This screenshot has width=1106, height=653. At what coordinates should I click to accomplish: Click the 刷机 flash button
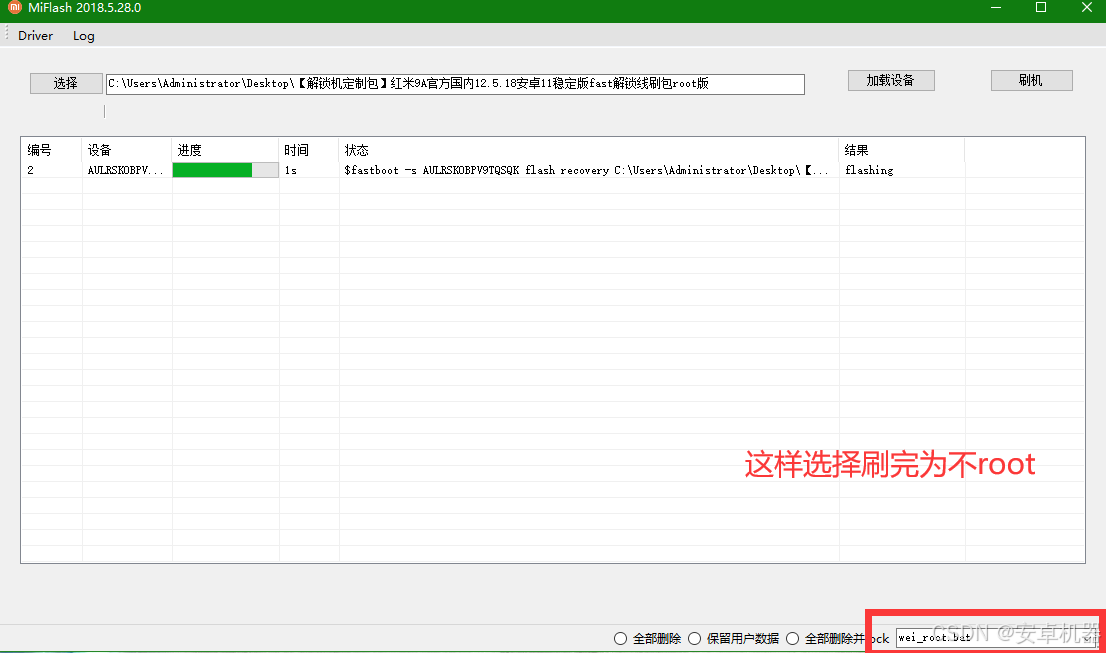pos(1031,80)
